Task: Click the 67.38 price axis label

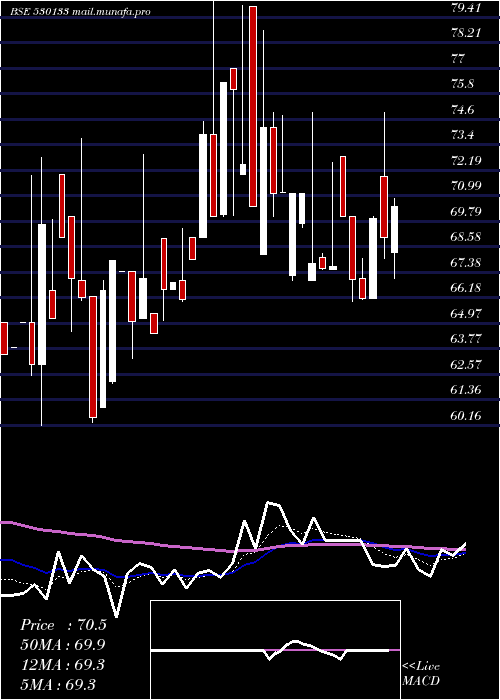Action: 466,262
